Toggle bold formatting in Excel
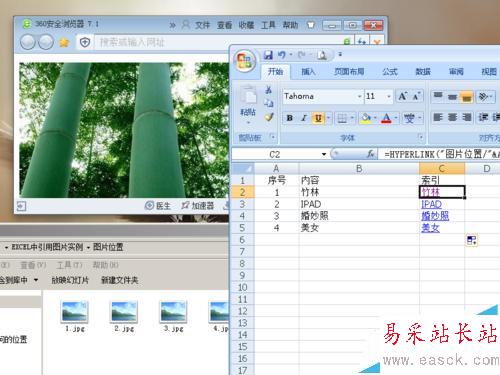This screenshot has width=500, height=375. 290,118
